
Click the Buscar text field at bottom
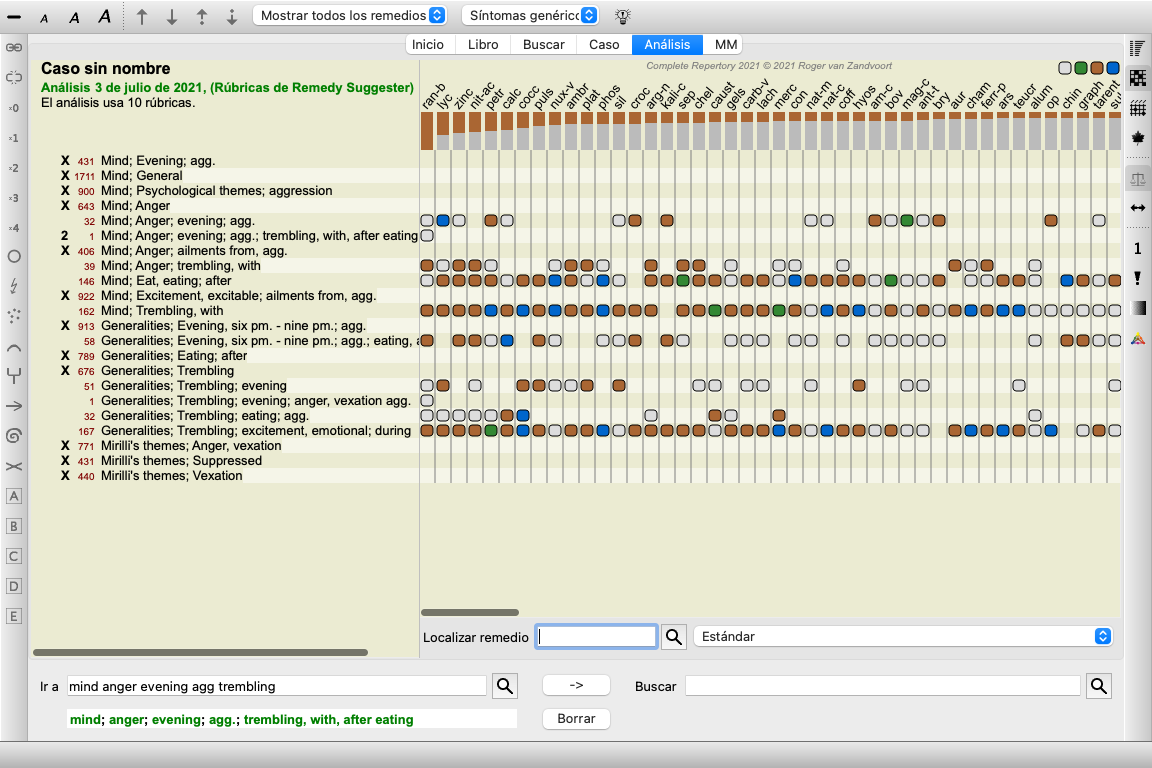point(882,686)
